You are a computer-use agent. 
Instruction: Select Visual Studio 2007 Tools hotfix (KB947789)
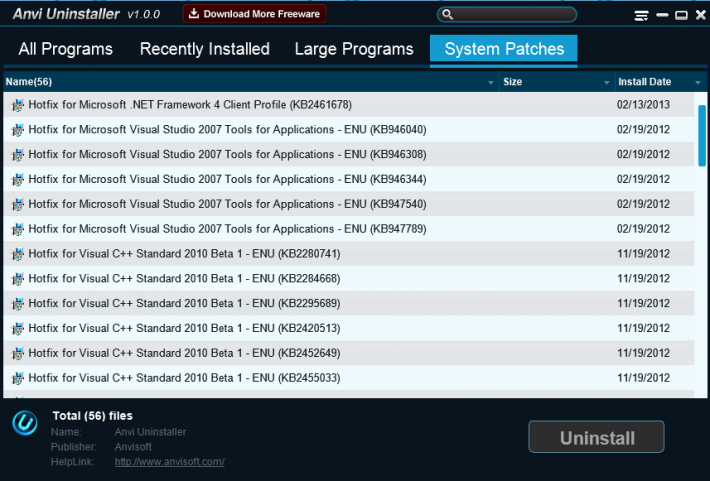[x=349, y=229]
